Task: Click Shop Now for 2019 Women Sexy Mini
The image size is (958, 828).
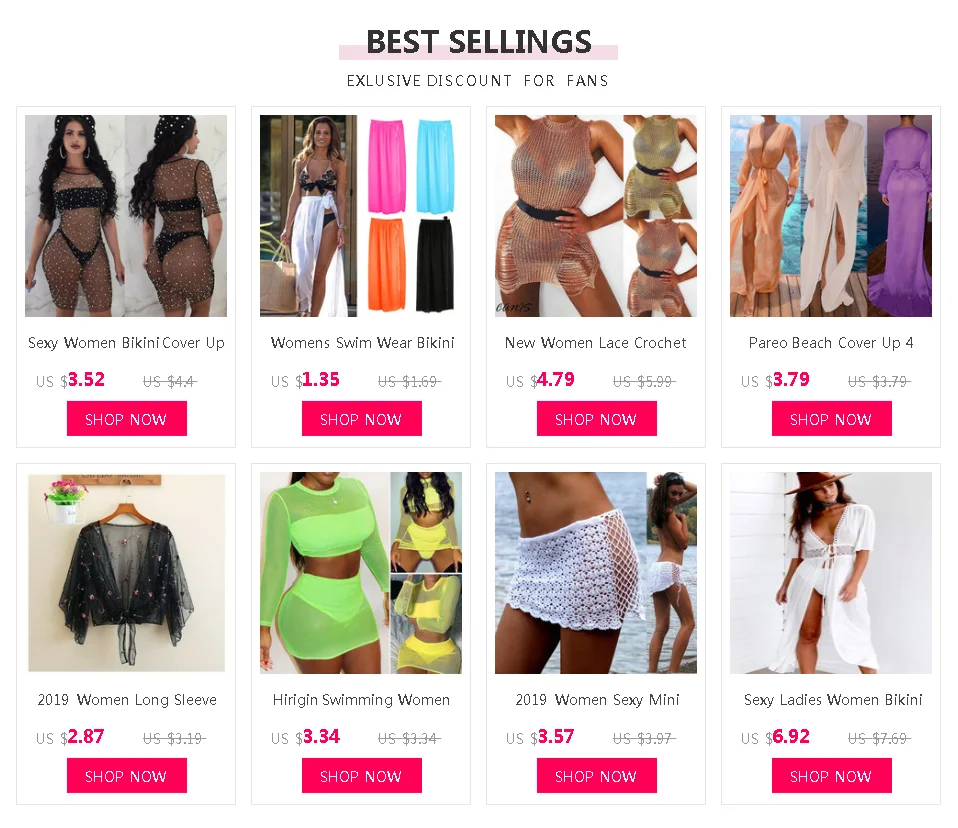Action: 596,775
